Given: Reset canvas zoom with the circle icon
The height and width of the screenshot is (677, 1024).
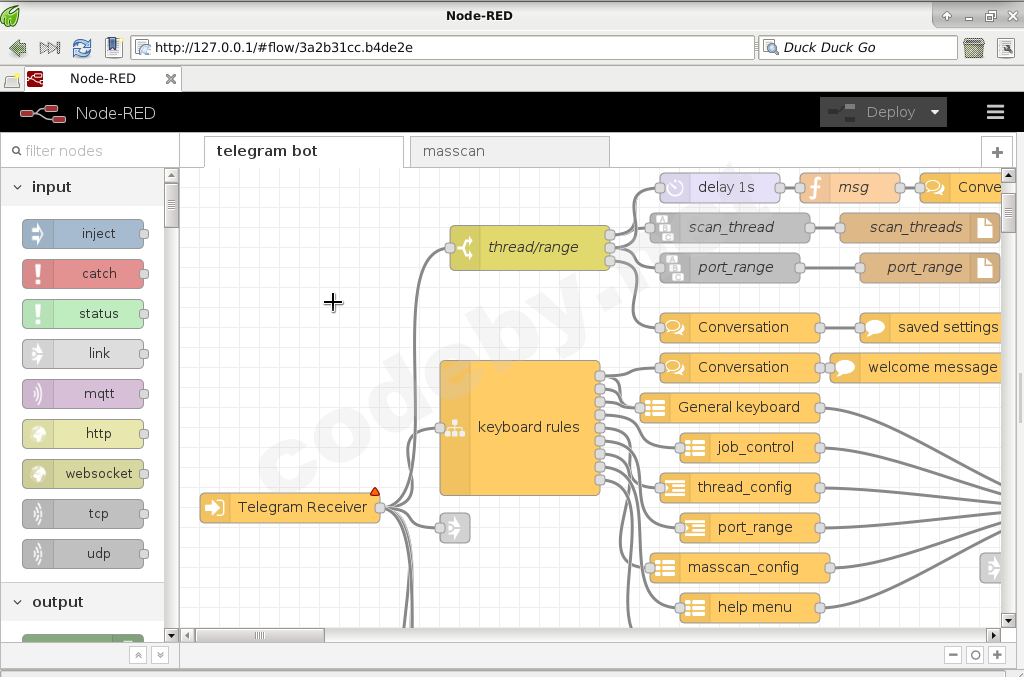Looking at the screenshot, I should [x=975, y=655].
